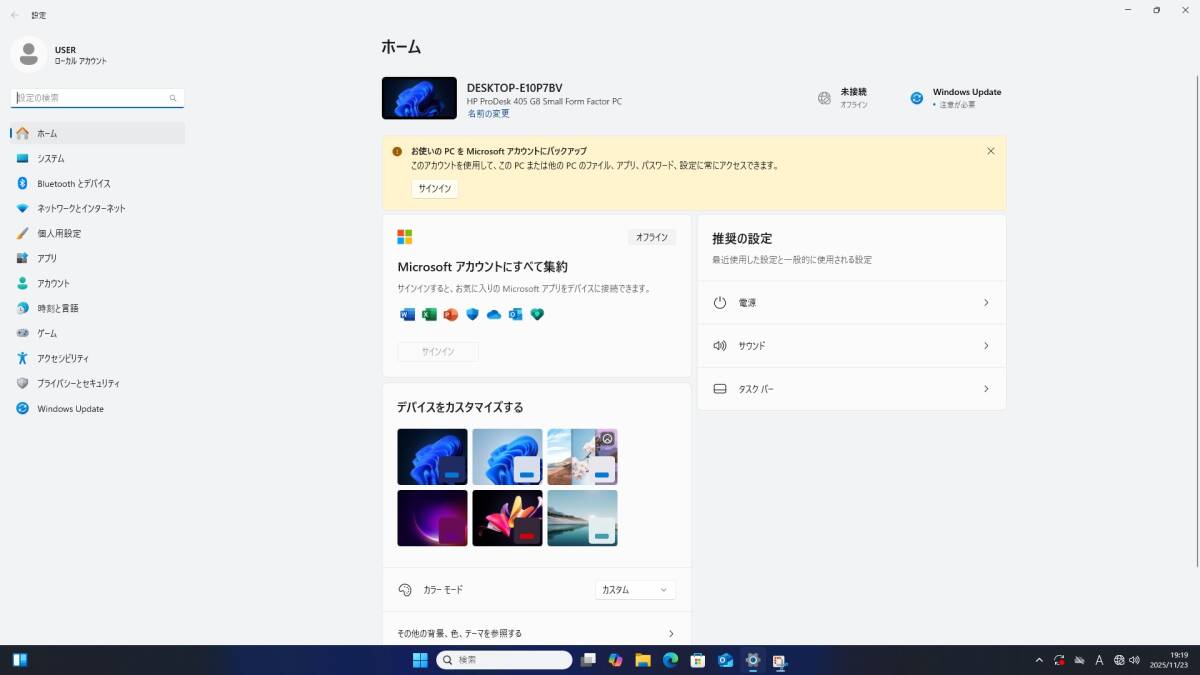This screenshot has height=675, width=1200.
Task: Click the サインイン button in yellow banner
Action: (434, 188)
